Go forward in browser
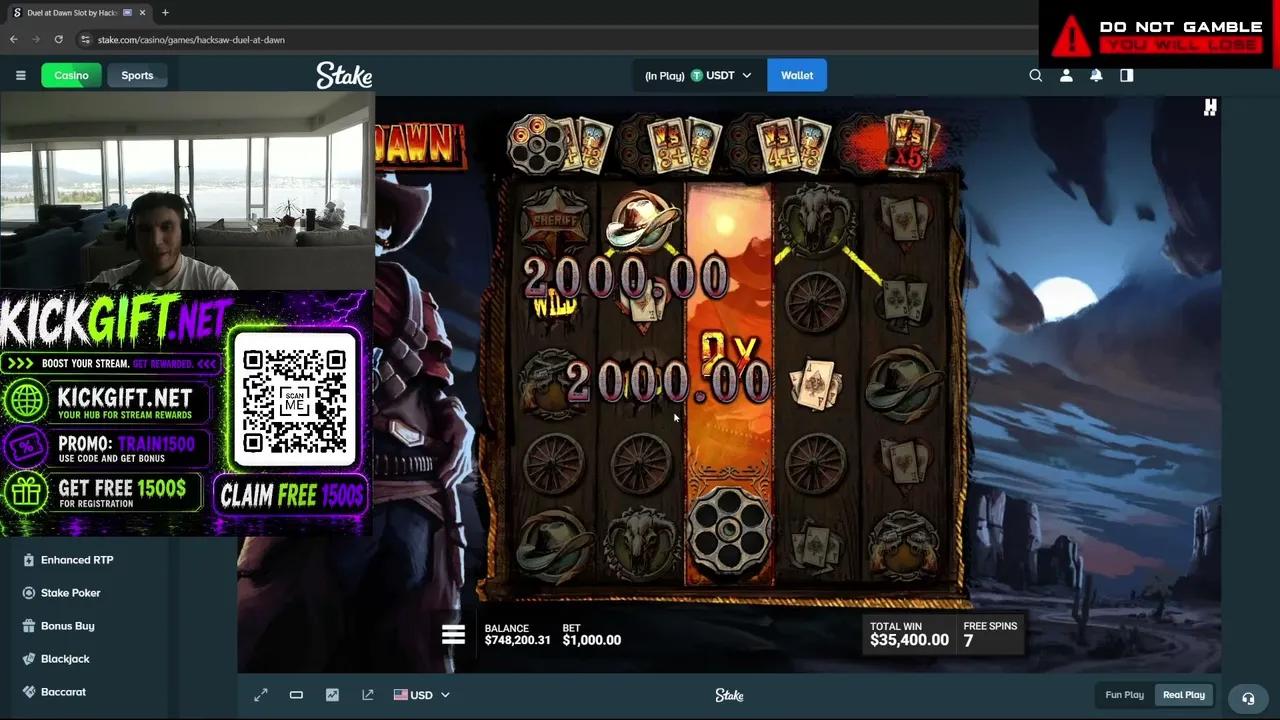Viewport: 1280px width, 720px height. coord(36,39)
